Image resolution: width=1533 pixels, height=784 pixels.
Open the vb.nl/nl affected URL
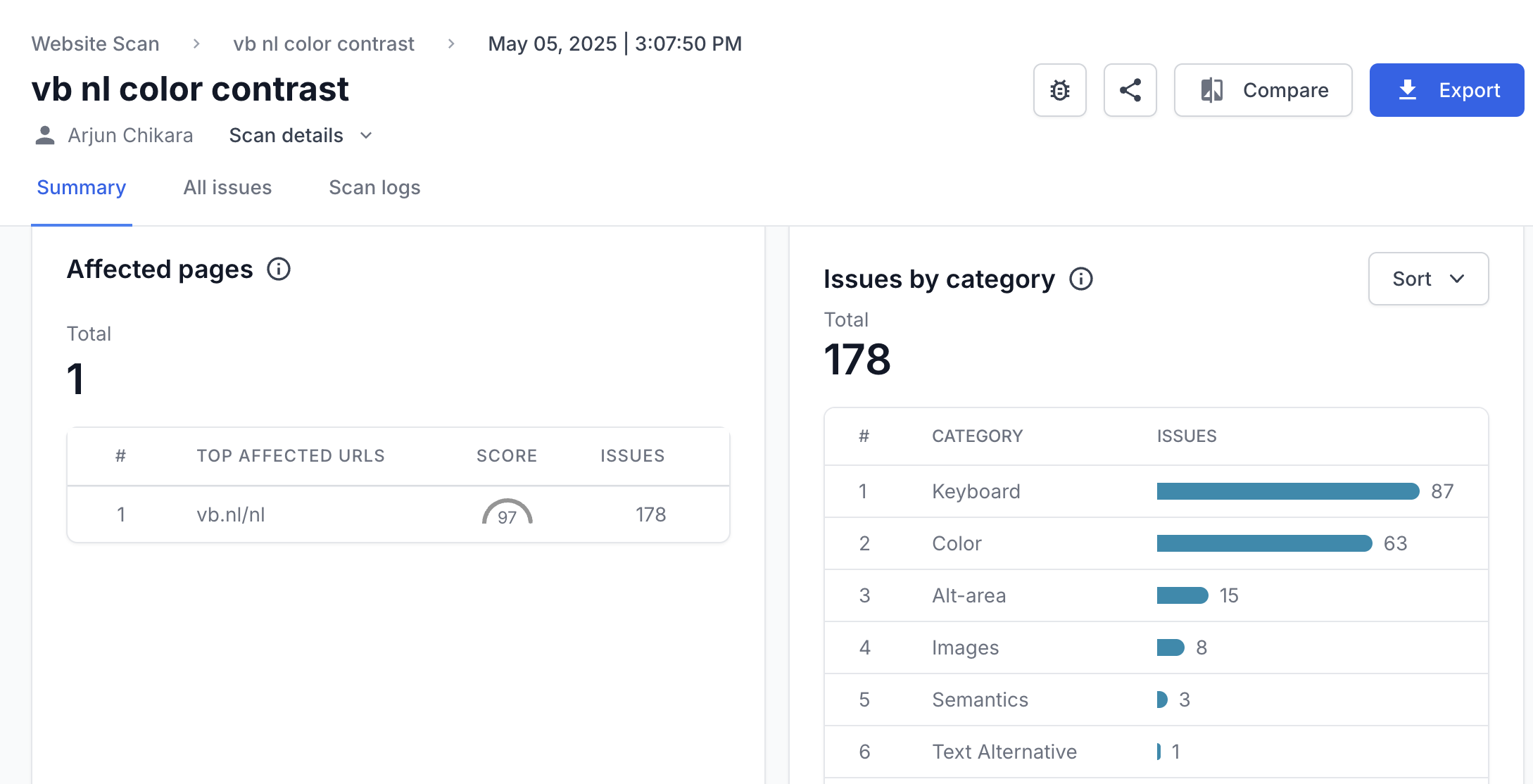tap(231, 514)
